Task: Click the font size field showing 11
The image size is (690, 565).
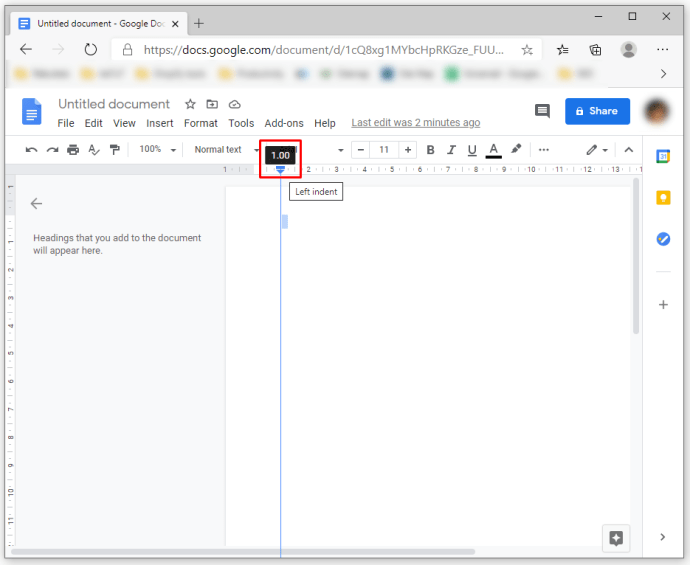Action: 384,150
